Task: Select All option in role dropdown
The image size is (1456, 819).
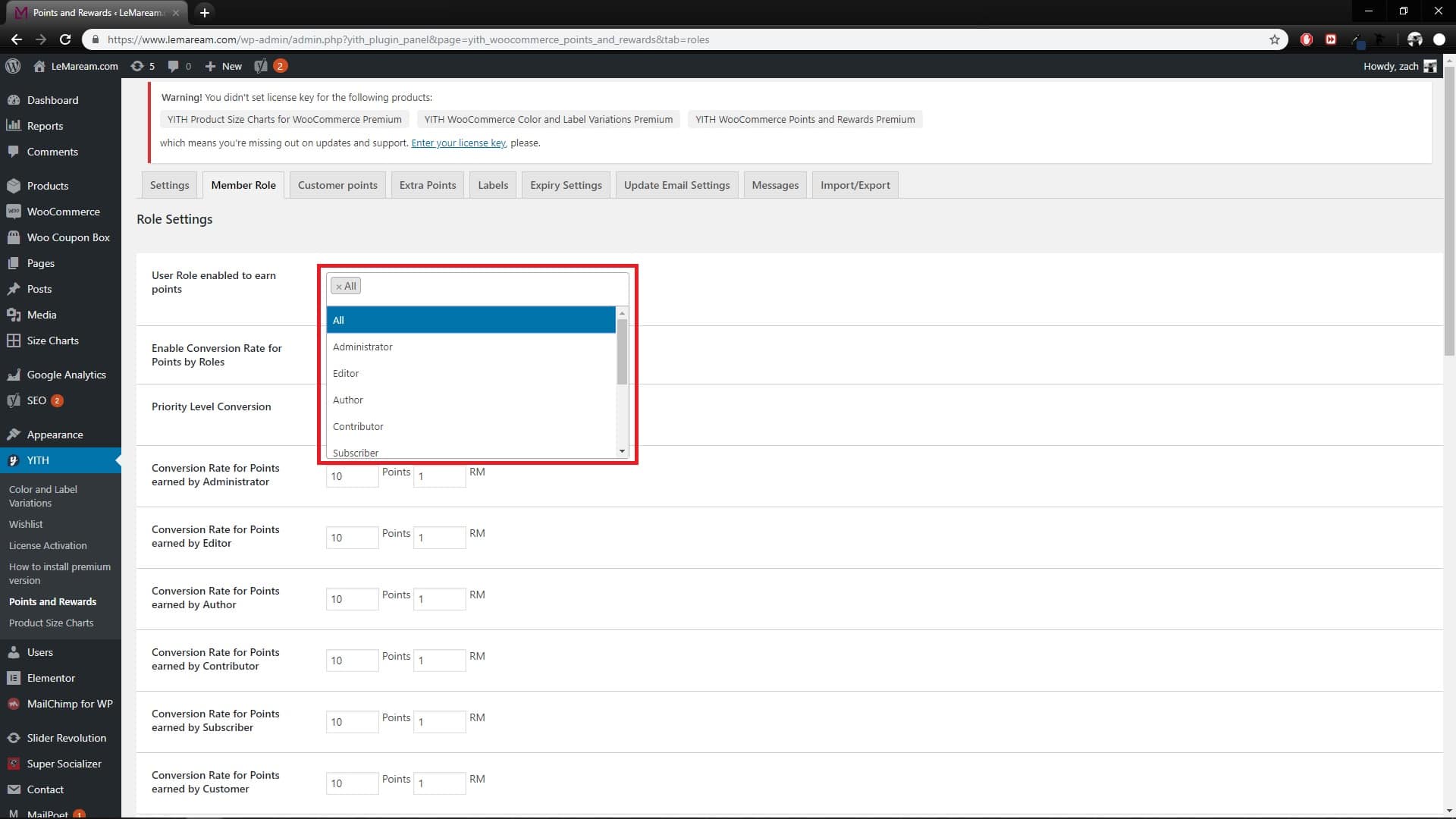Action: tap(471, 320)
